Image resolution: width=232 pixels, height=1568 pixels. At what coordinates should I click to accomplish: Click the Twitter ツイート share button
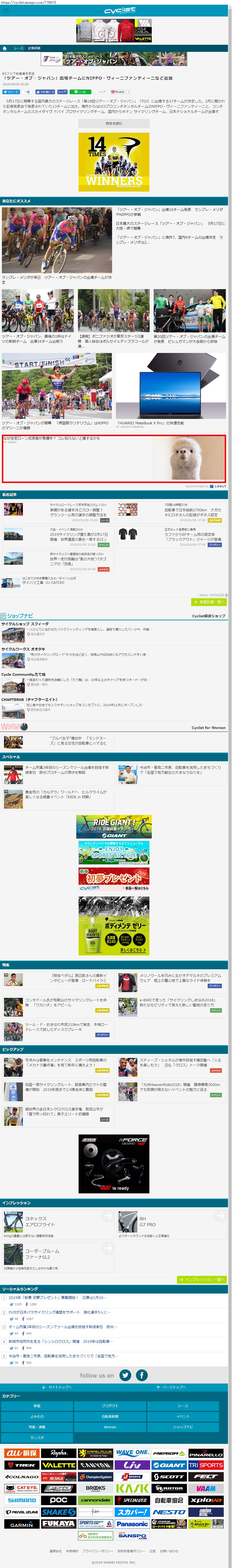tap(12, 92)
